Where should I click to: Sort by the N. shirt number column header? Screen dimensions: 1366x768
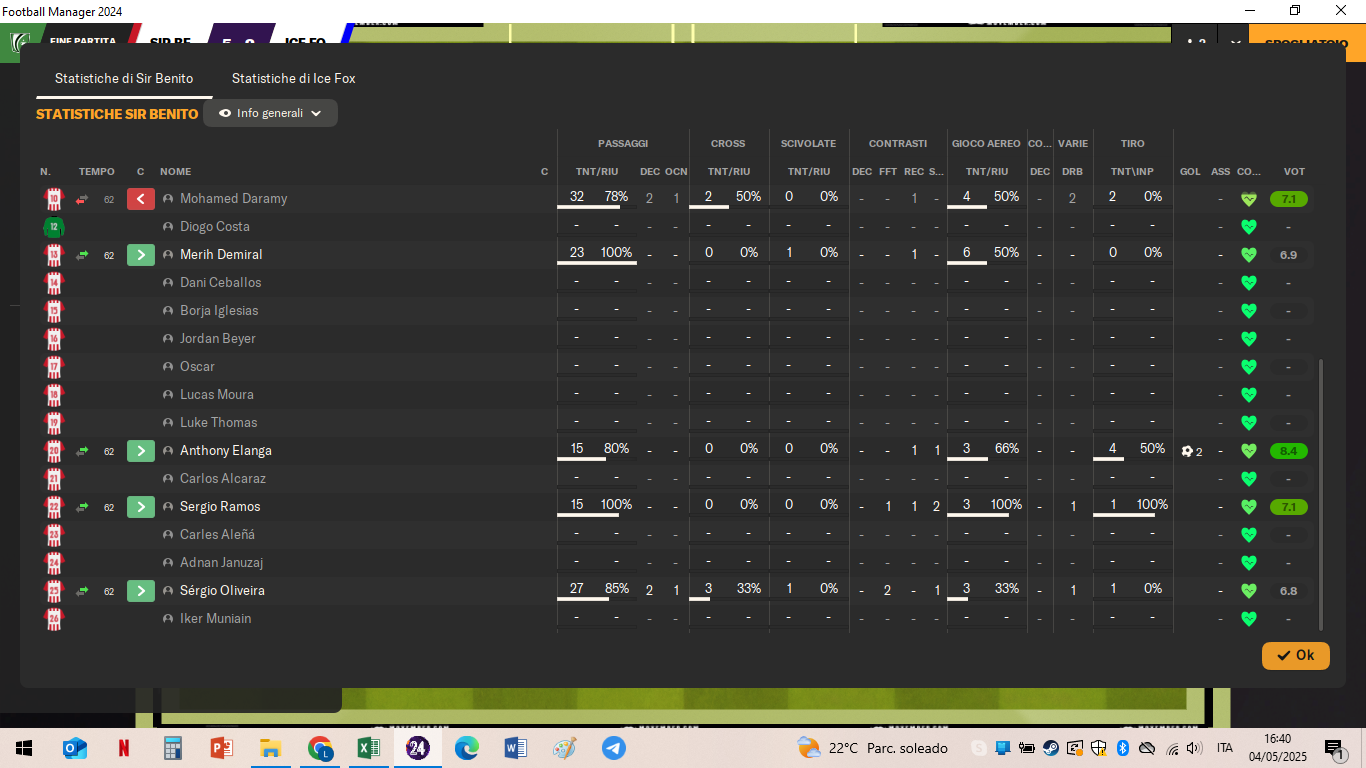45,172
